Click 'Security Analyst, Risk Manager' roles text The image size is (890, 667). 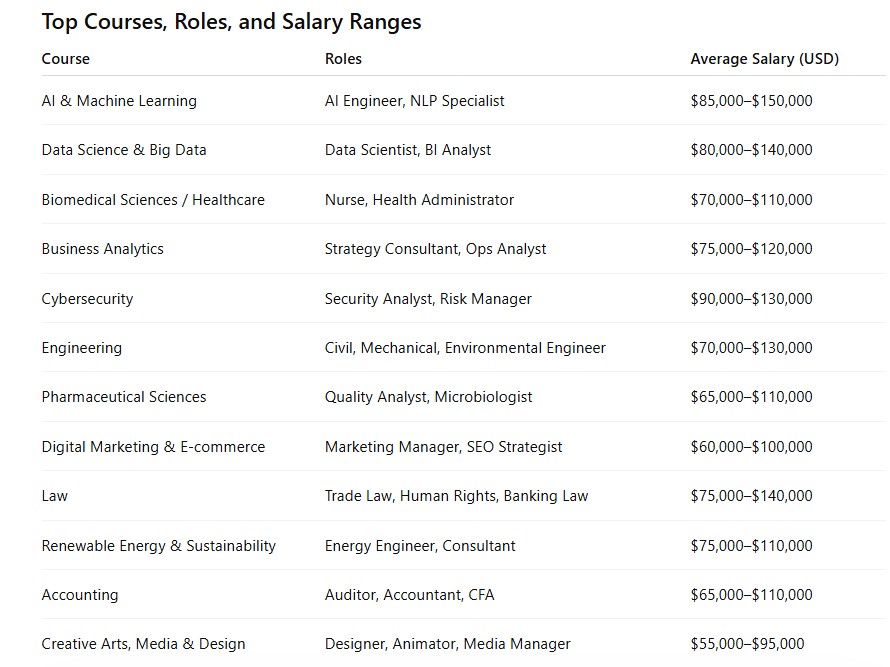coord(428,299)
